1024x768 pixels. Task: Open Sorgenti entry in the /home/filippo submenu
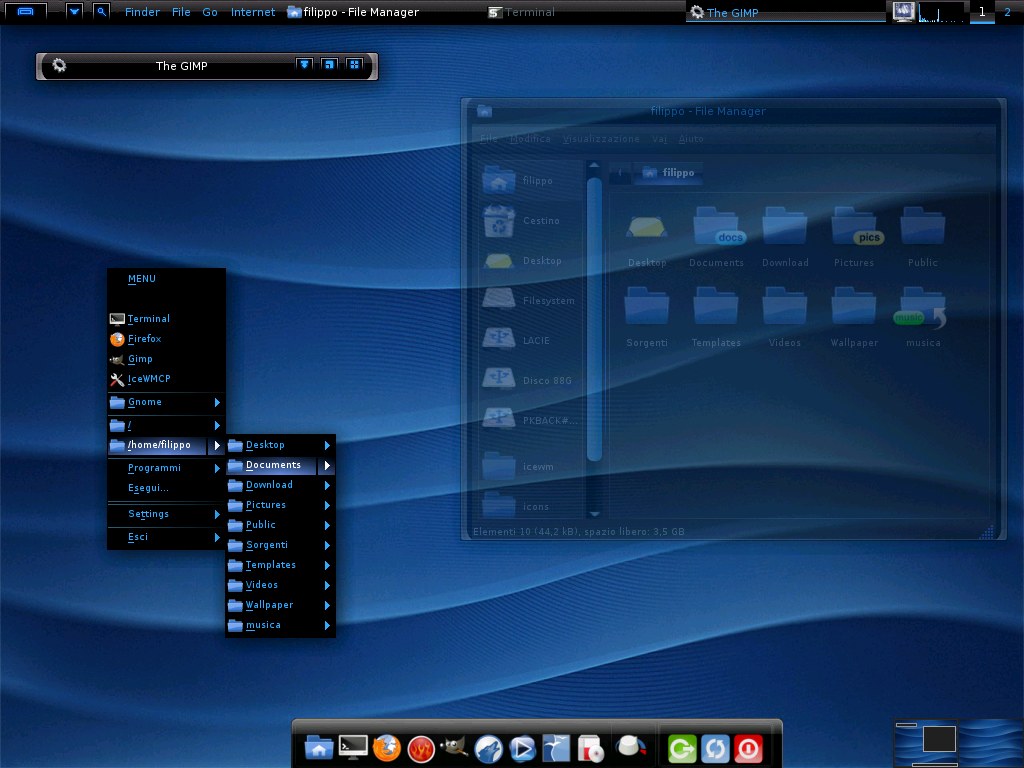tap(281, 545)
